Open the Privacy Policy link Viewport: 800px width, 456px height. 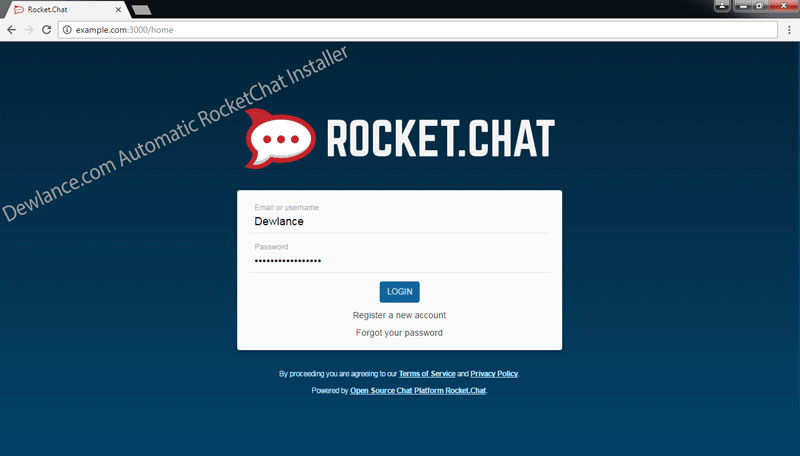(494, 374)
